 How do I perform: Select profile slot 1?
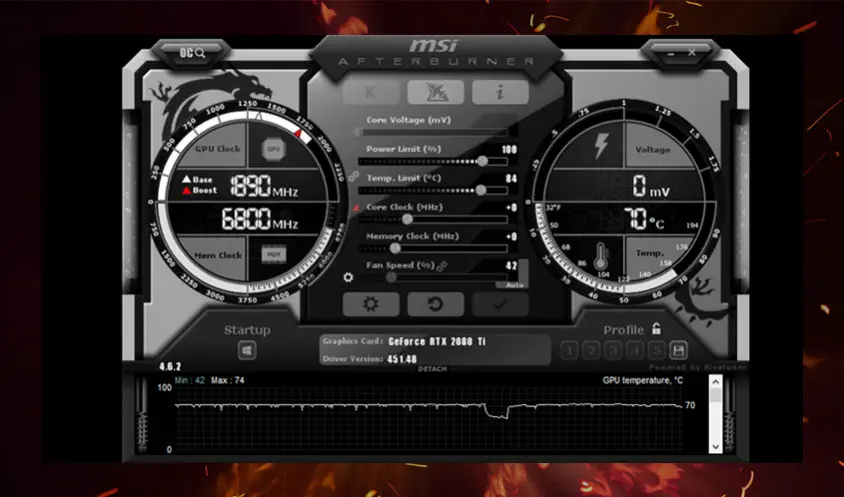point(569,350)
